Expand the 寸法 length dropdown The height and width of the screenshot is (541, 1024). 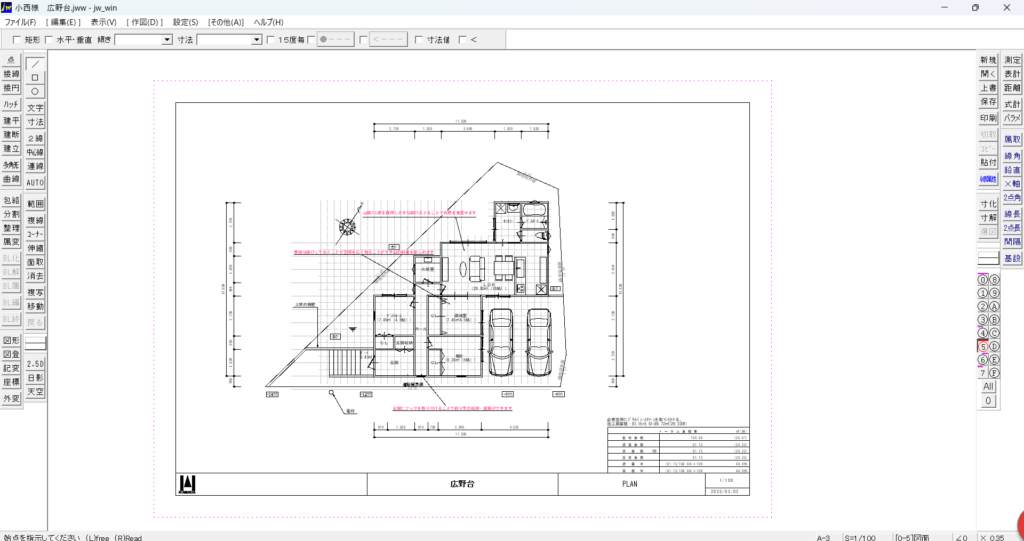coord(257,40)
